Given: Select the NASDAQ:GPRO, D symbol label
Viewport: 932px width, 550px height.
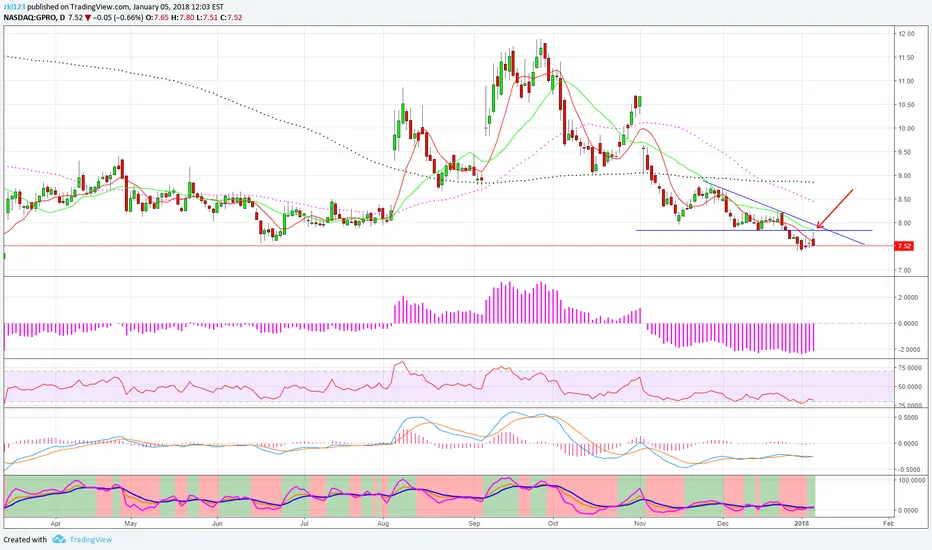Looking at the screenshot, I should pos(34,18).
